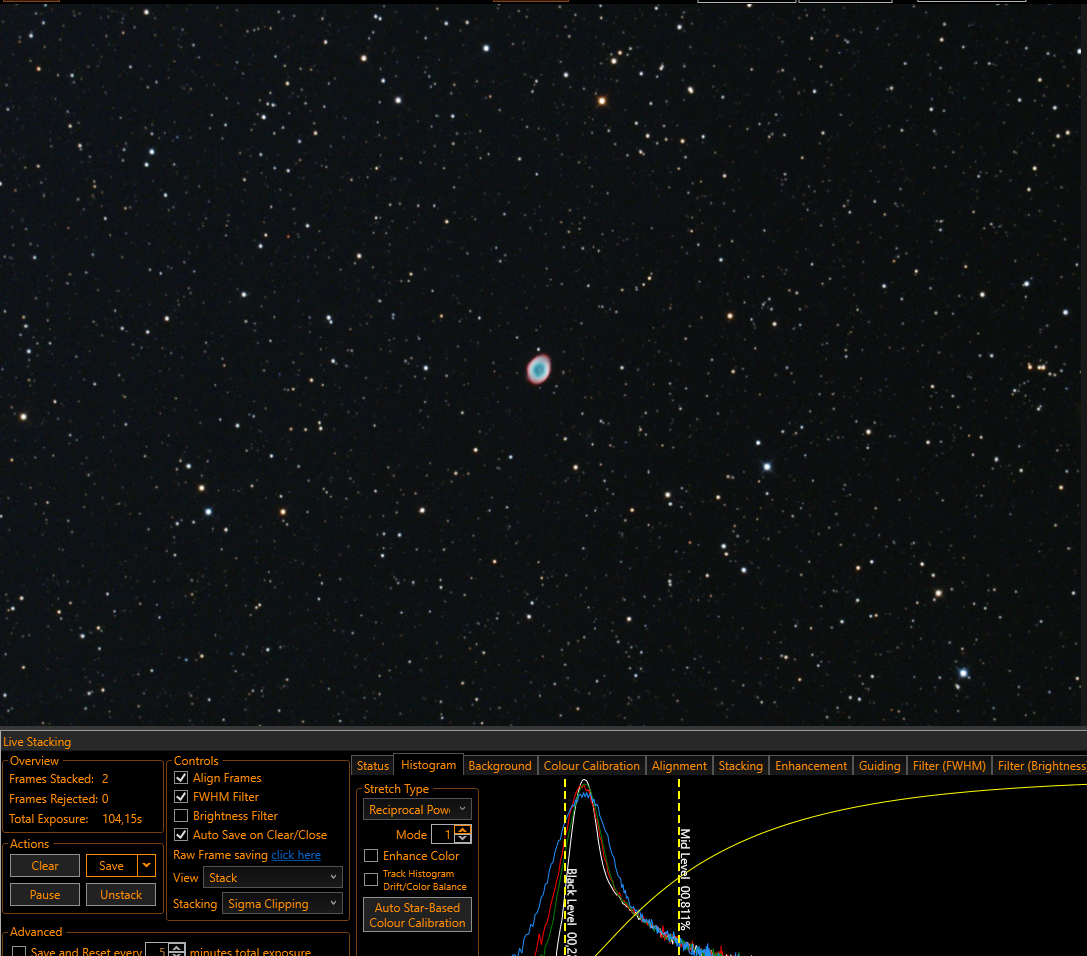Enable Track Histogram Drift/Color Balance
Image resolution: width=1087 pixels, height=956 pixels.
coord(371,880)
